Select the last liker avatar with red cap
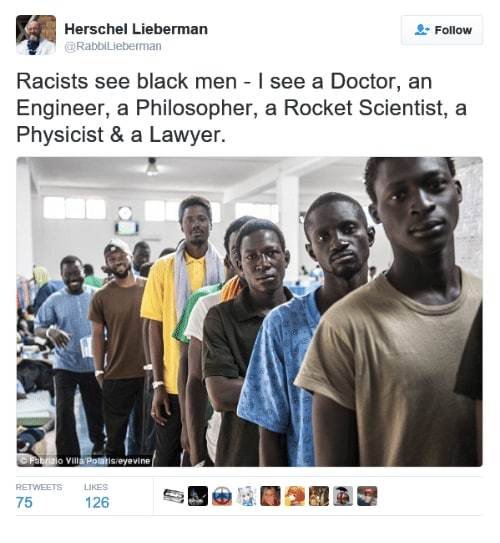The image size is (500, 543). (x=367, y=496)
